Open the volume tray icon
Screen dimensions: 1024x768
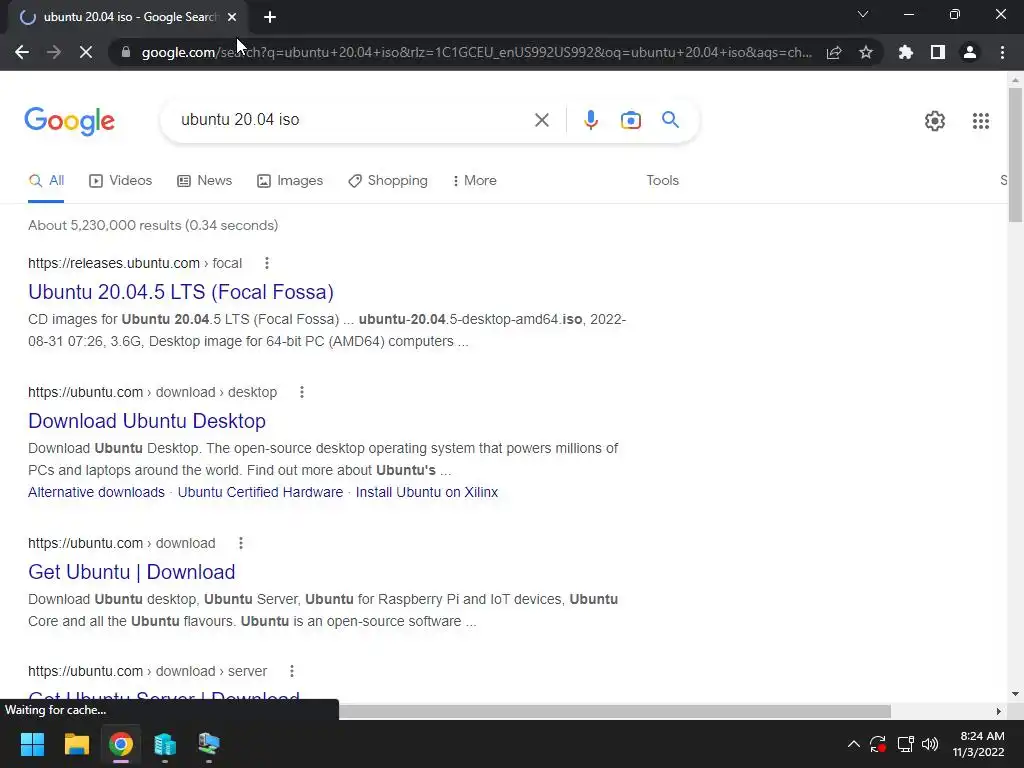point(930,744)
